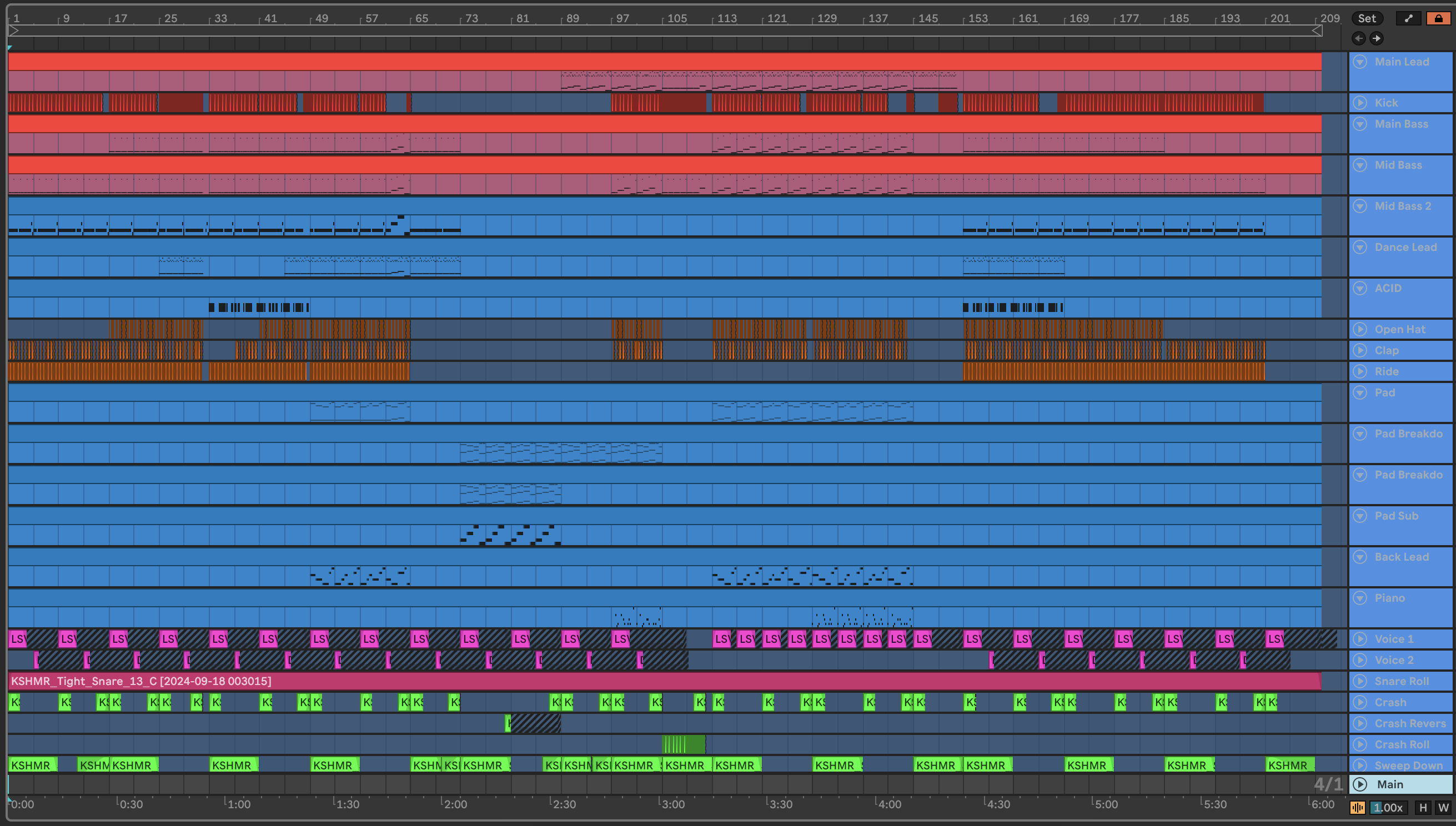Unfold the Kick track
The width and height of the screenshot is (1456, 826).
(x=1360, y=103)
